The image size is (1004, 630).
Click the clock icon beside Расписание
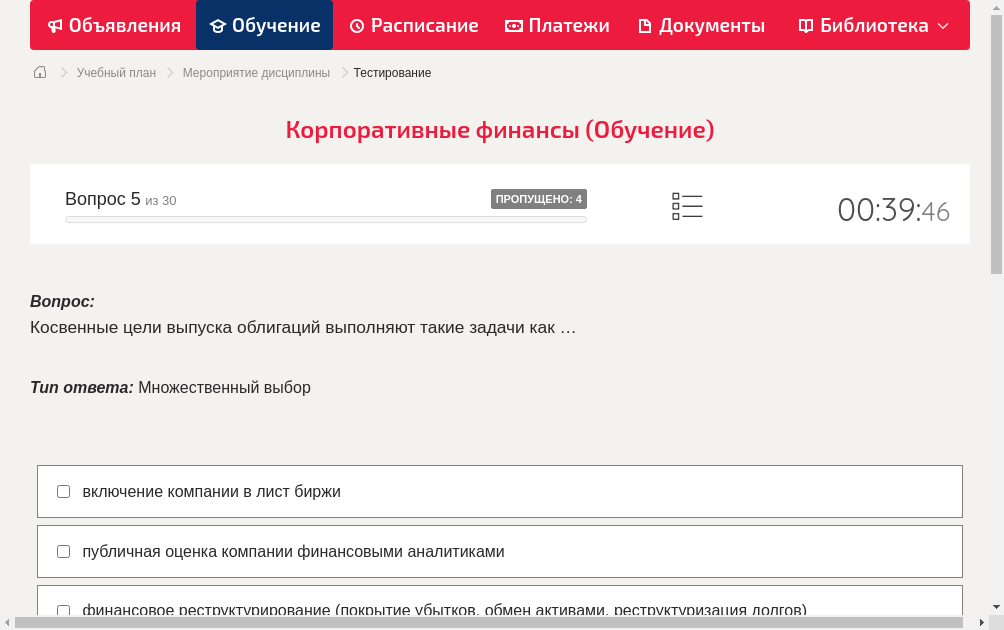coord(356,25)
